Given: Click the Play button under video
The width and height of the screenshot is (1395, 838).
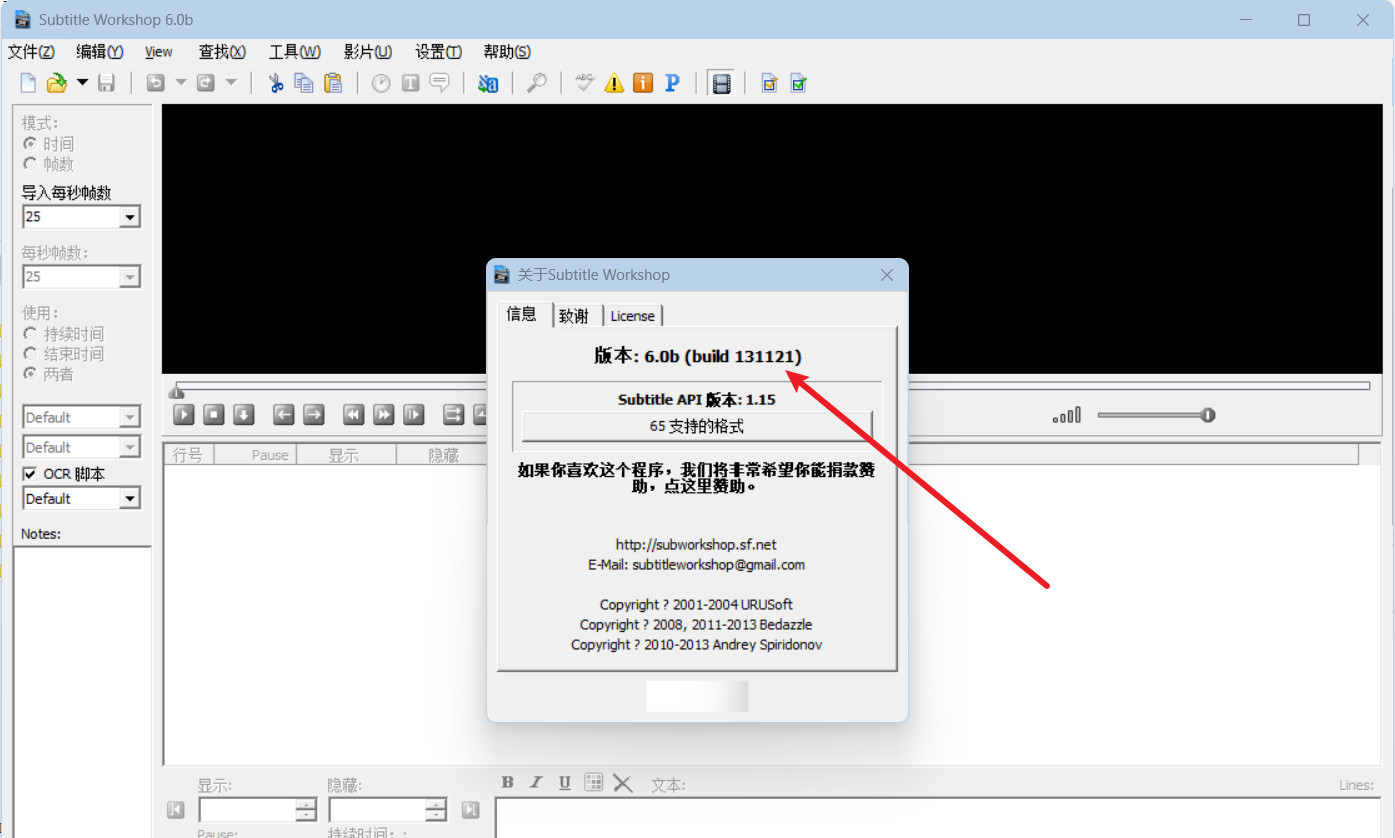Looking at the screenshot, I should (x=184, y=414).
